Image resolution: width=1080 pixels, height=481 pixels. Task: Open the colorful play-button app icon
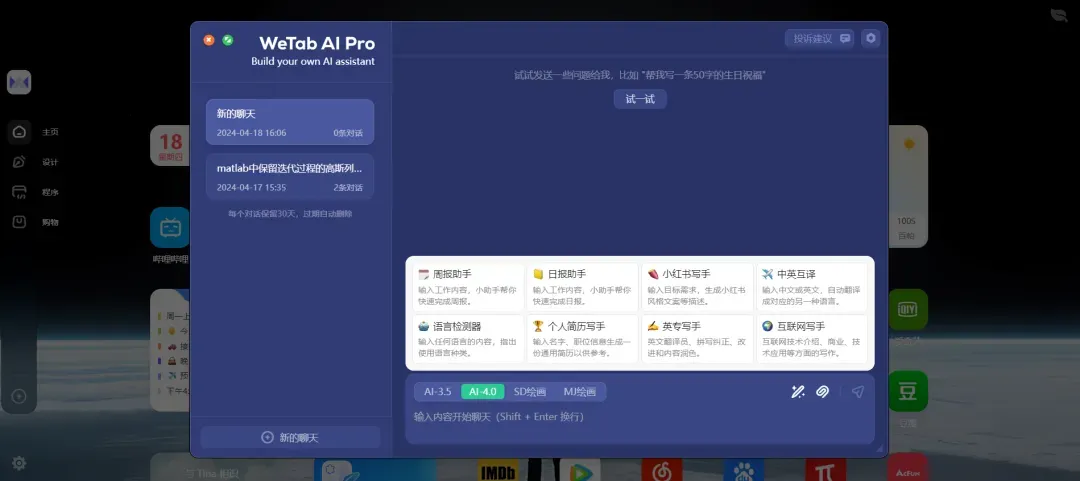pos(580,470)
